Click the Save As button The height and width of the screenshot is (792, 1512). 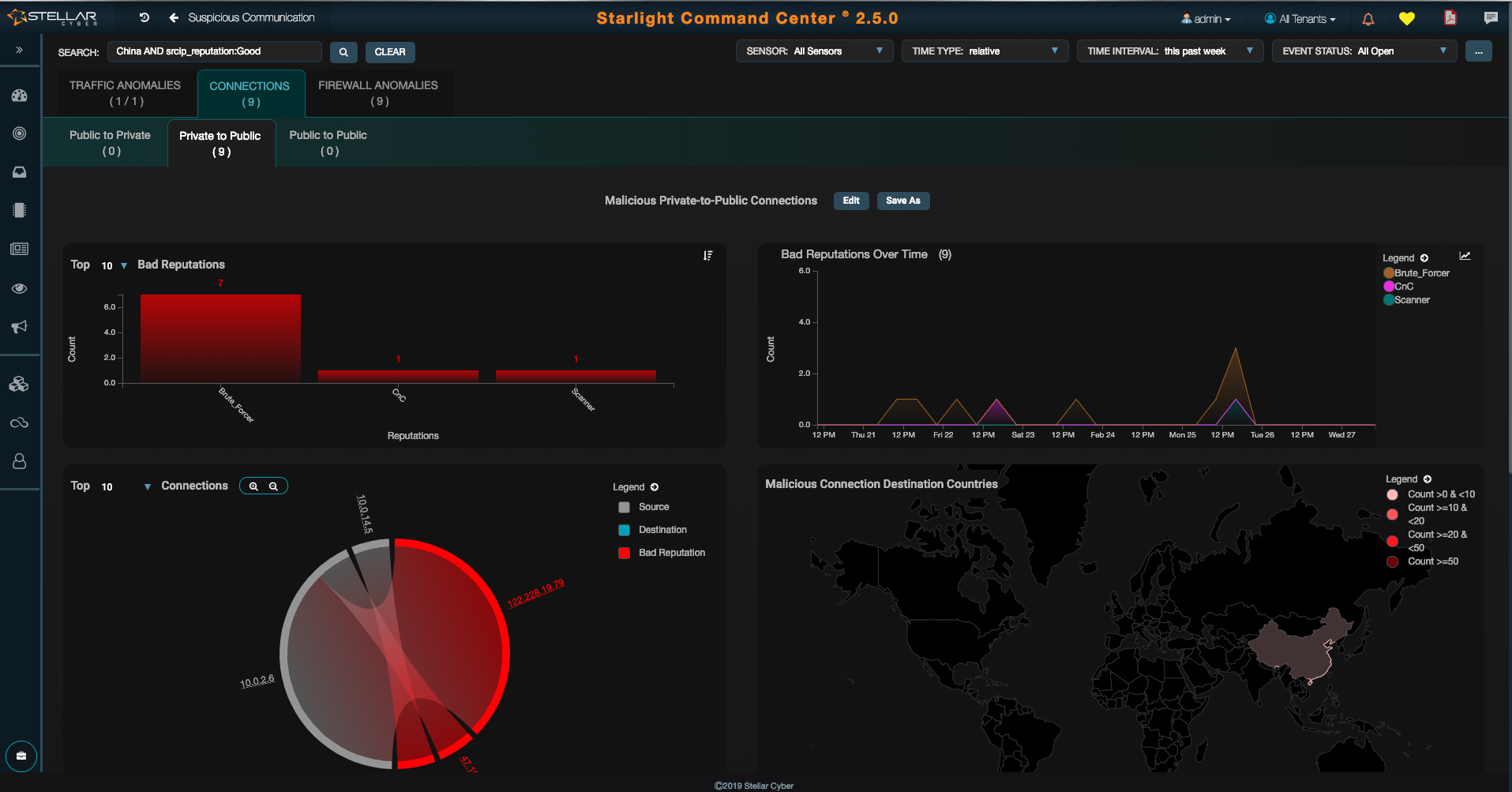(903, 201)
